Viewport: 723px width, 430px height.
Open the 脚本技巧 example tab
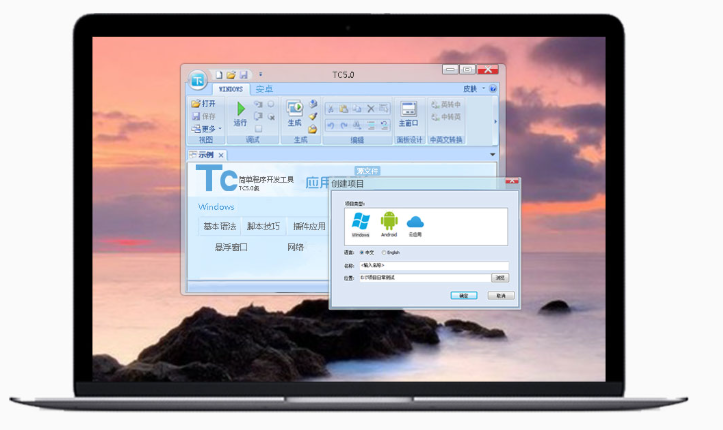point(263,226)
